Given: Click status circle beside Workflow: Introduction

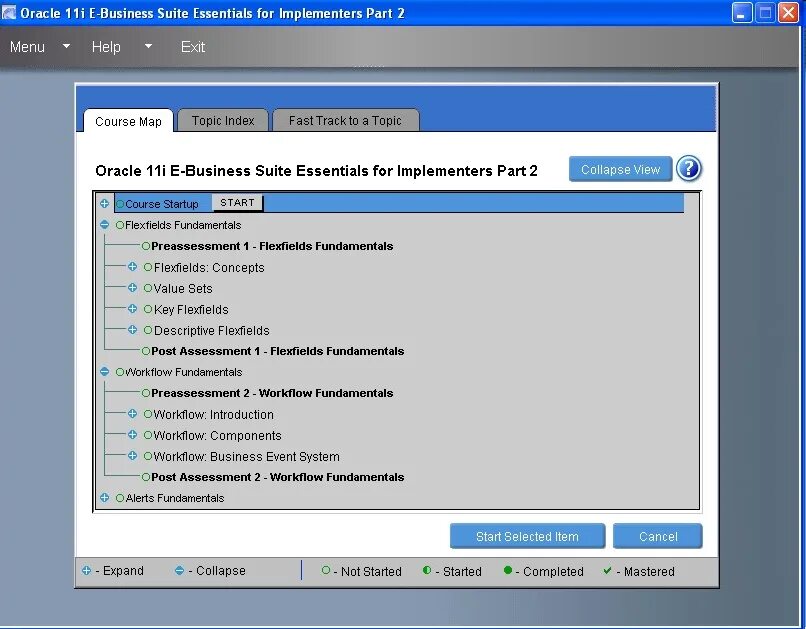Looking at the screenshot, I should [x=148, y=414].
